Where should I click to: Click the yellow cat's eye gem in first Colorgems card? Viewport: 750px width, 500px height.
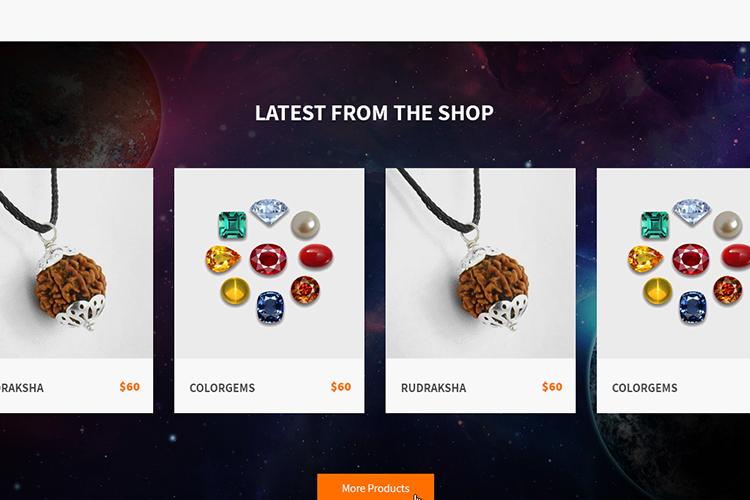click(x=235, y=291)
